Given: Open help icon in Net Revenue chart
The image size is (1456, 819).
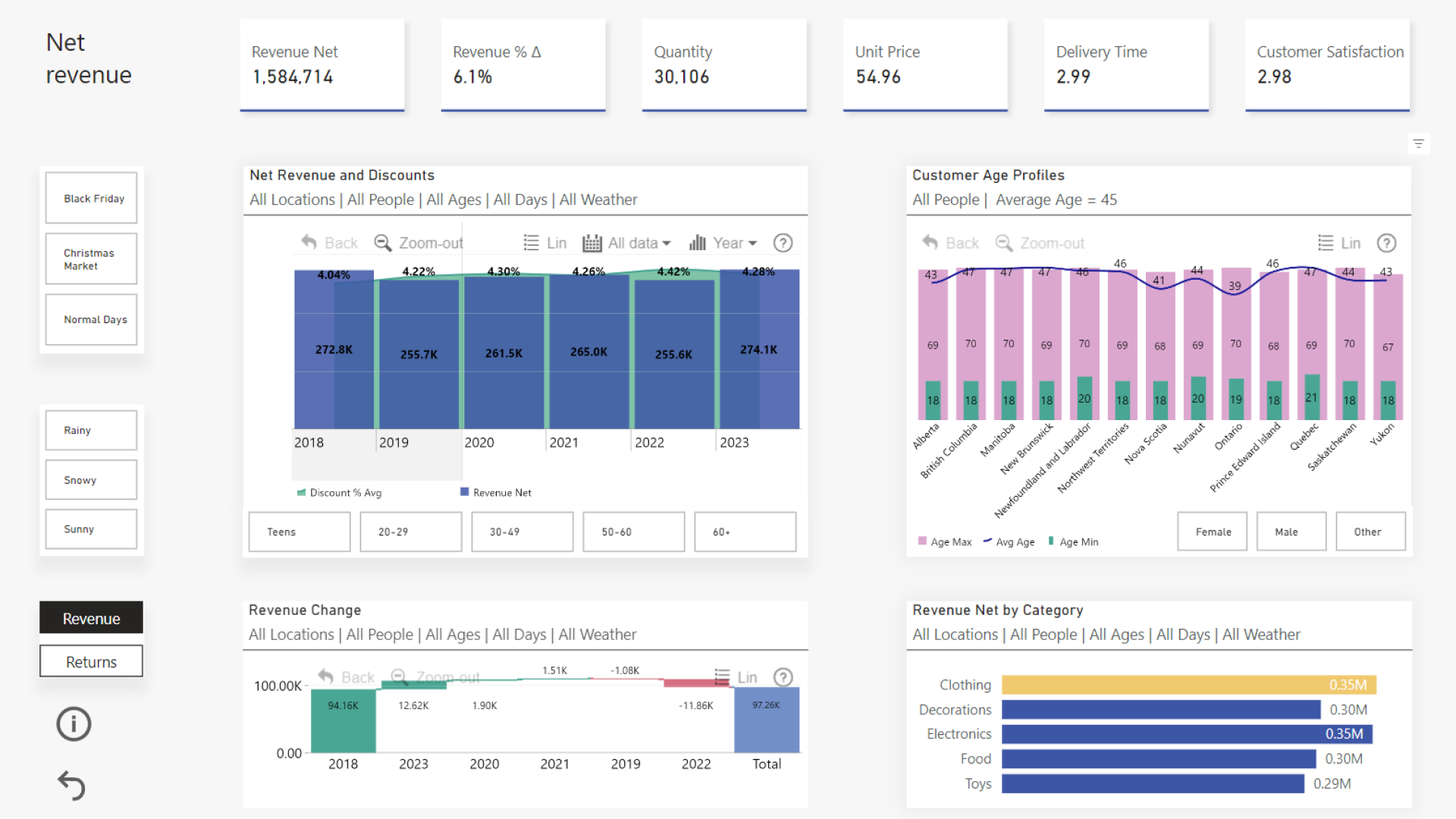Looking at the screenshot, I should pos(783,243).
